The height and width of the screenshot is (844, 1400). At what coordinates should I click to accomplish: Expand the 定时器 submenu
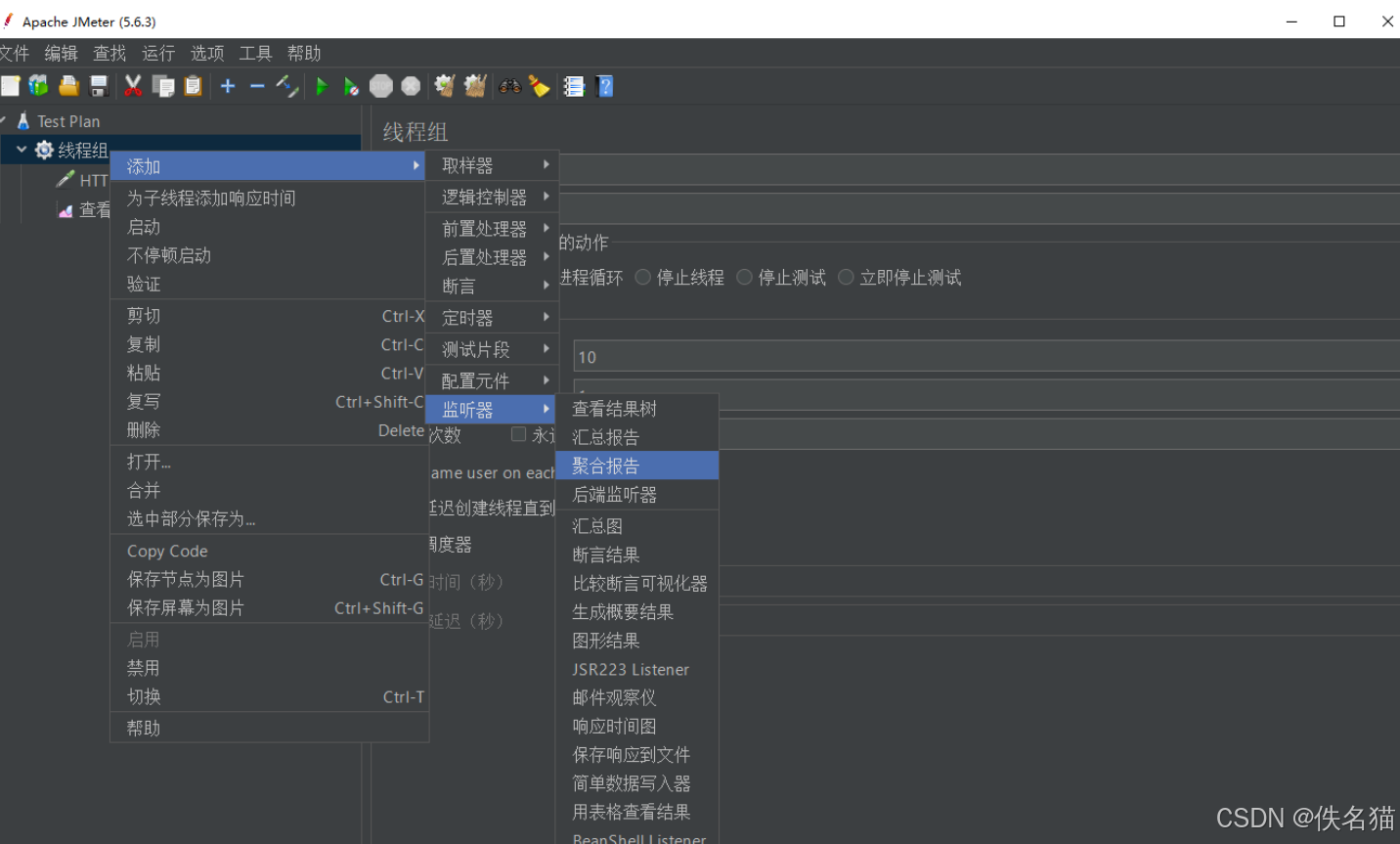492,317
